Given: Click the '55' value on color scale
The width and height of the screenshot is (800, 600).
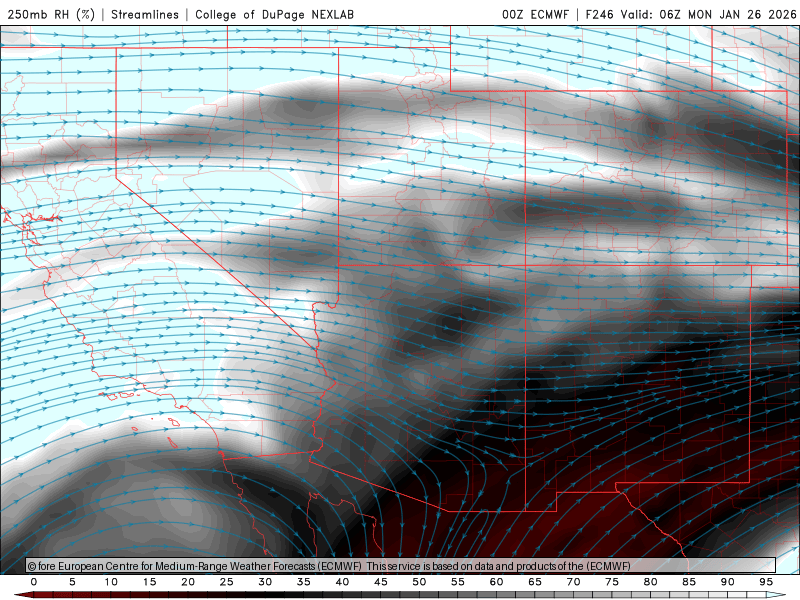Looking at the screenshot, I should coord(458,582).
